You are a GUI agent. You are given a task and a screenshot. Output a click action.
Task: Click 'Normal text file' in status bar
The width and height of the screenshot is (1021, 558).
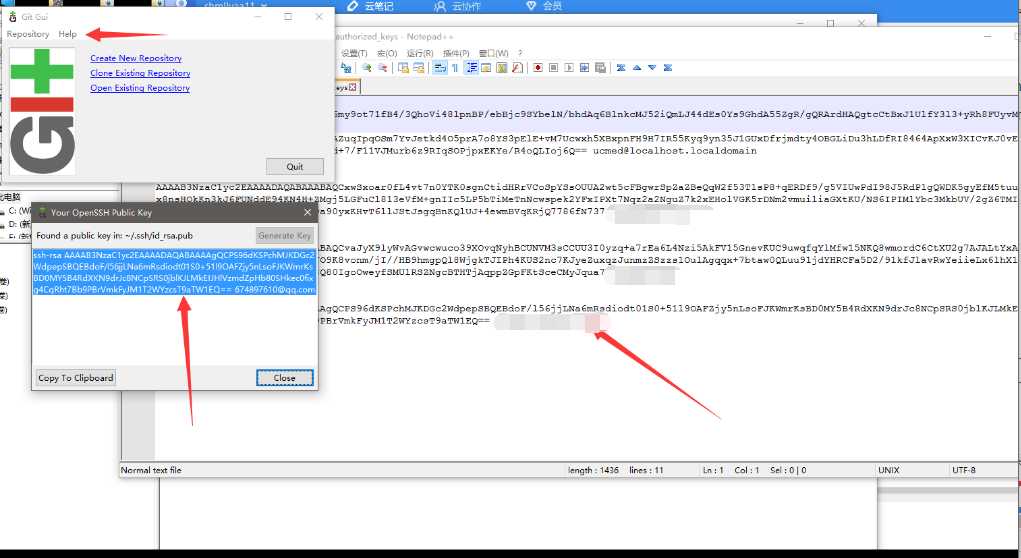click(151, 470)
